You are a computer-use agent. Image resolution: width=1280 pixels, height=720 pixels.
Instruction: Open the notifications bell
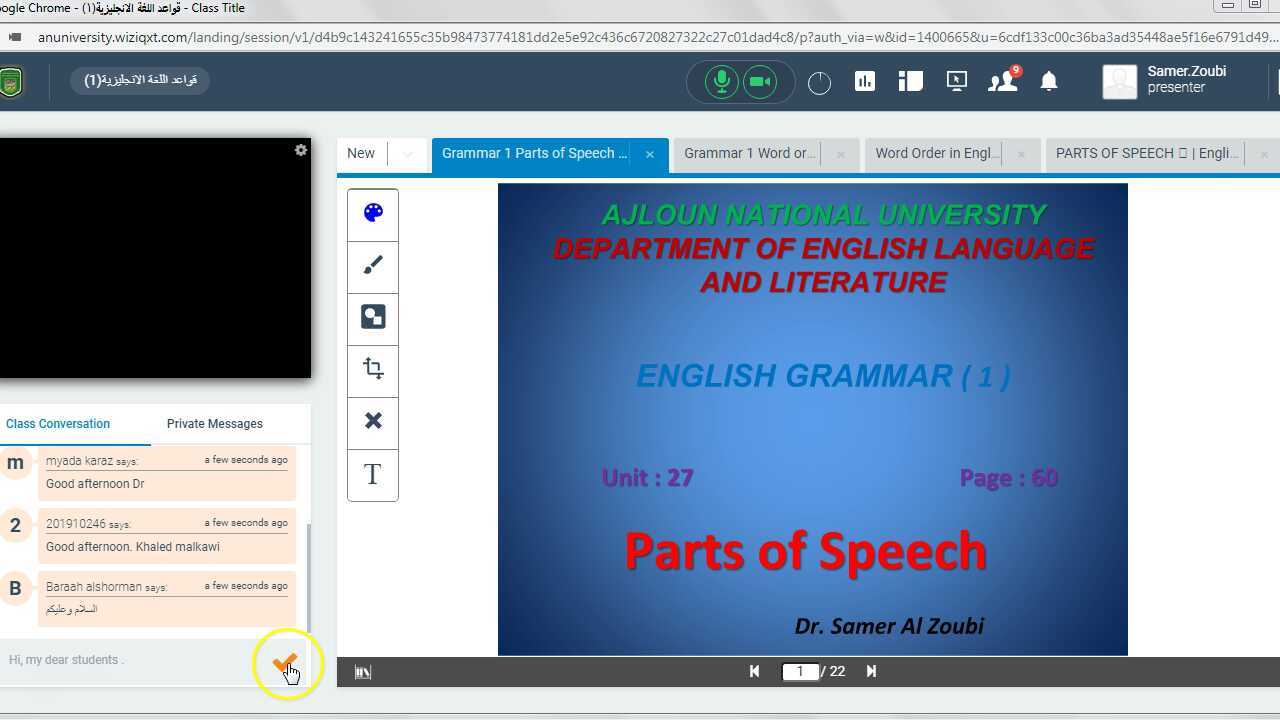pos(1049,82)
